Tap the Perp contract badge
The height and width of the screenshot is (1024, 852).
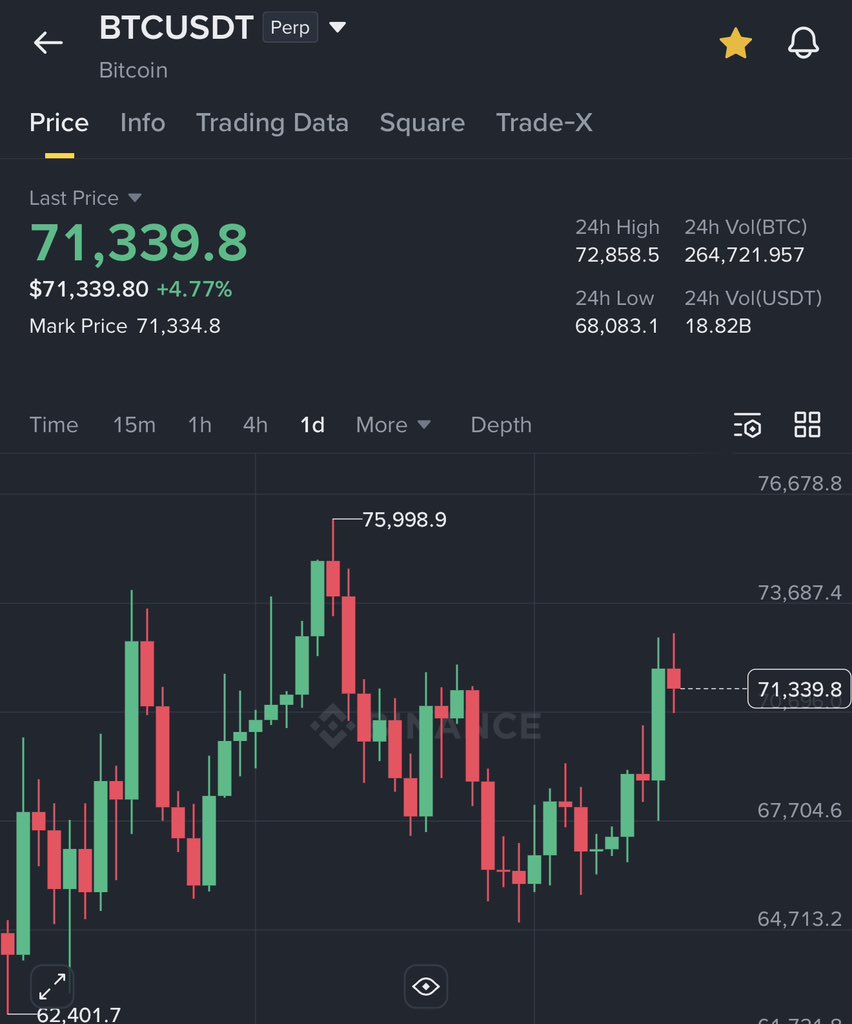[x=290, y=28]
